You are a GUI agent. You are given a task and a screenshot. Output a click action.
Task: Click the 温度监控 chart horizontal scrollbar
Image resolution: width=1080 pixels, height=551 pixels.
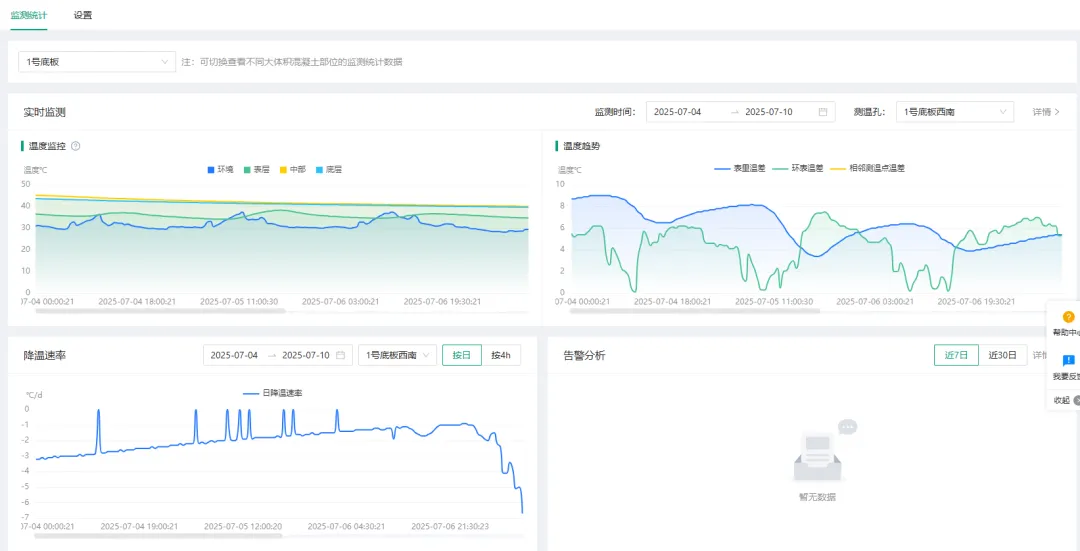click(160, 311)
